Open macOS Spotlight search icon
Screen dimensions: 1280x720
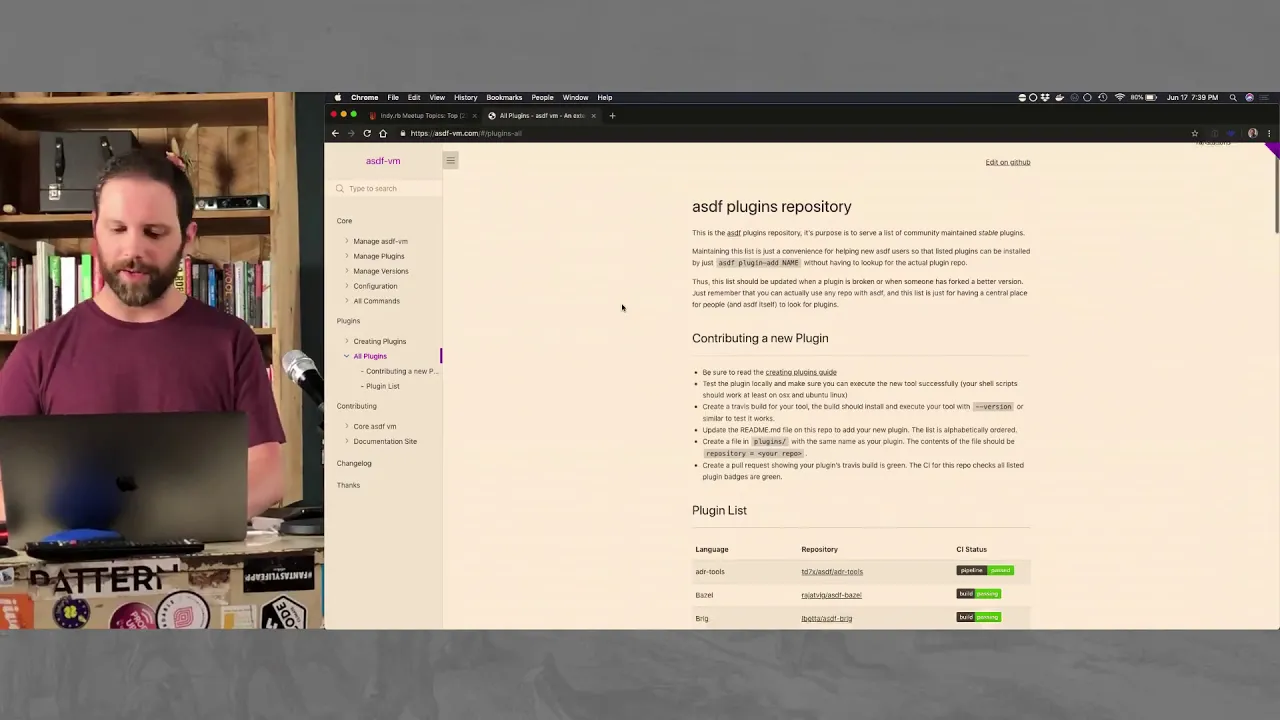pos(1233,97)
